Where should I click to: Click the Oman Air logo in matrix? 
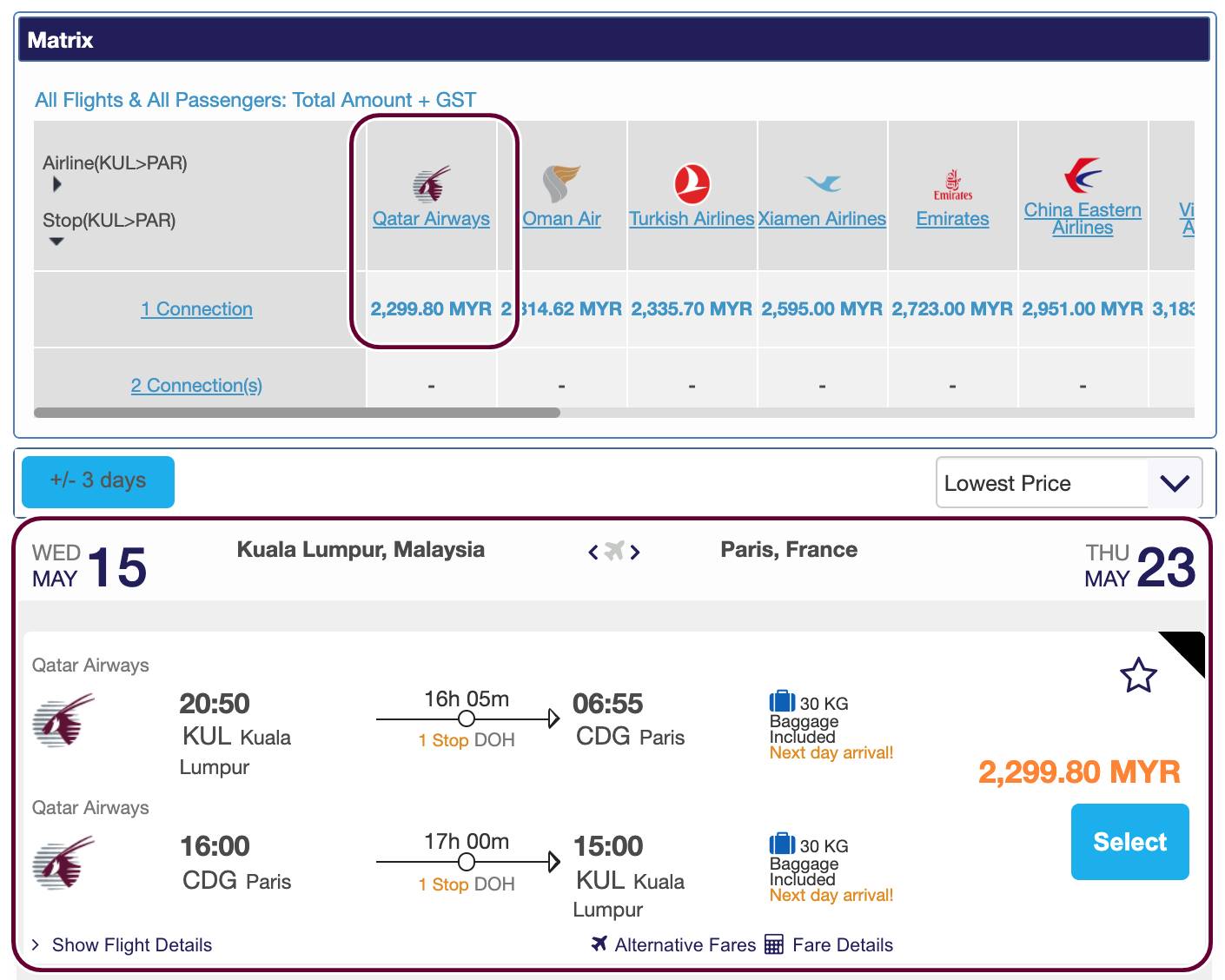pos(561,183)
